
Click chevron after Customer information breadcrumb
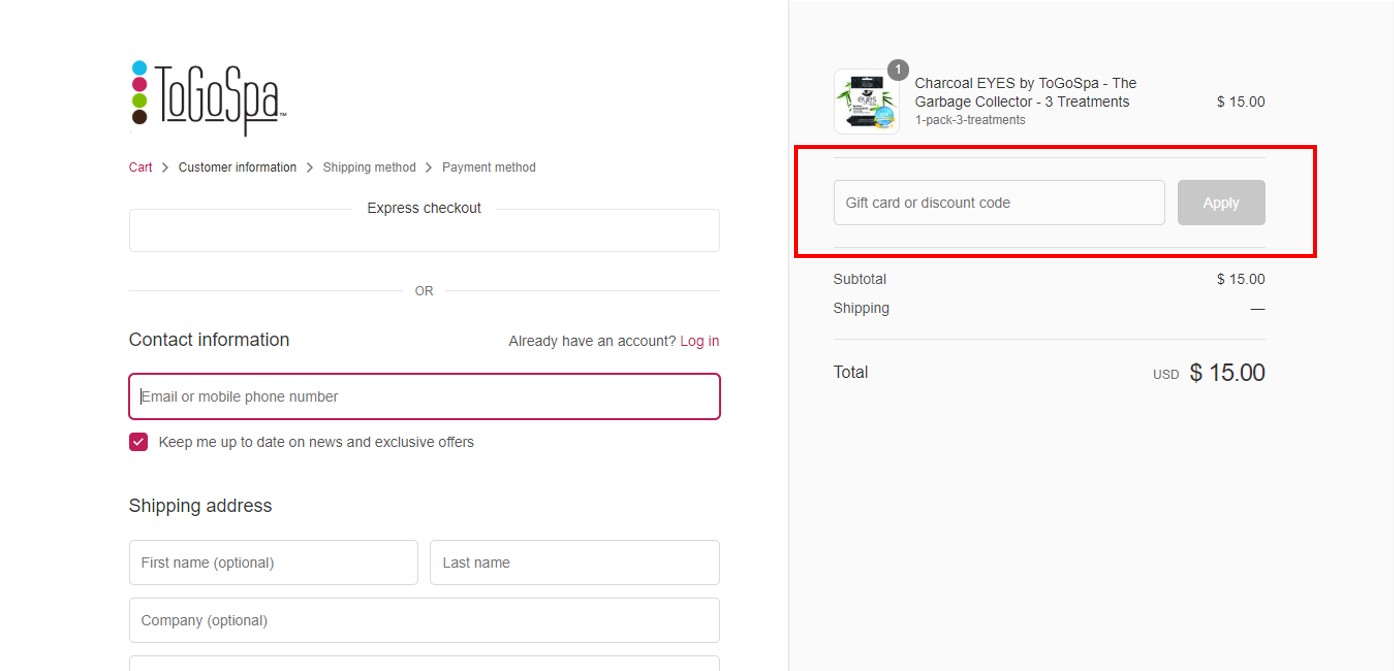click(310, 168)
